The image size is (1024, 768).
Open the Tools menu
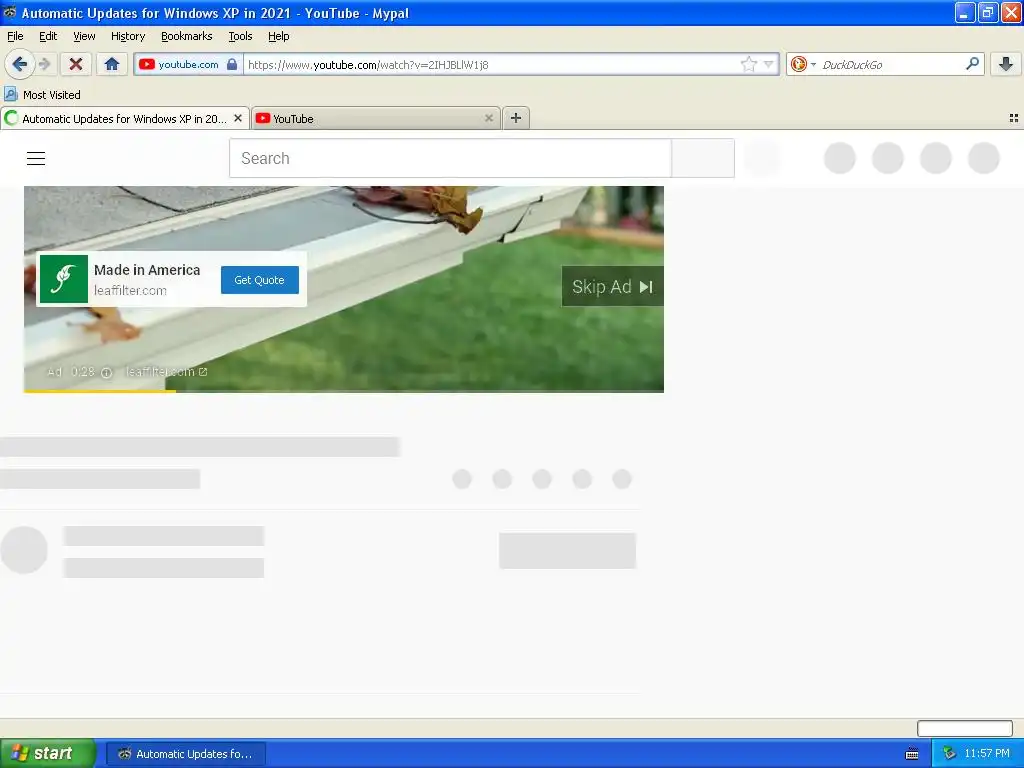click(240, 36)
